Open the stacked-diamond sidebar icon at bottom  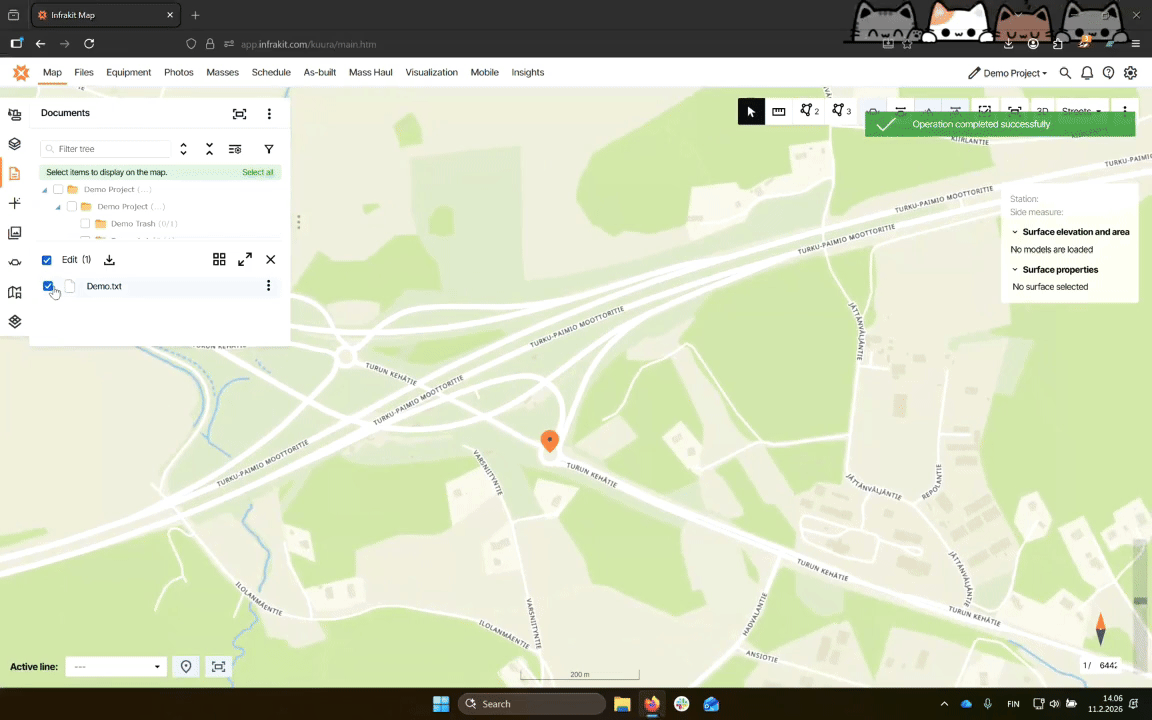click(14, 322)
